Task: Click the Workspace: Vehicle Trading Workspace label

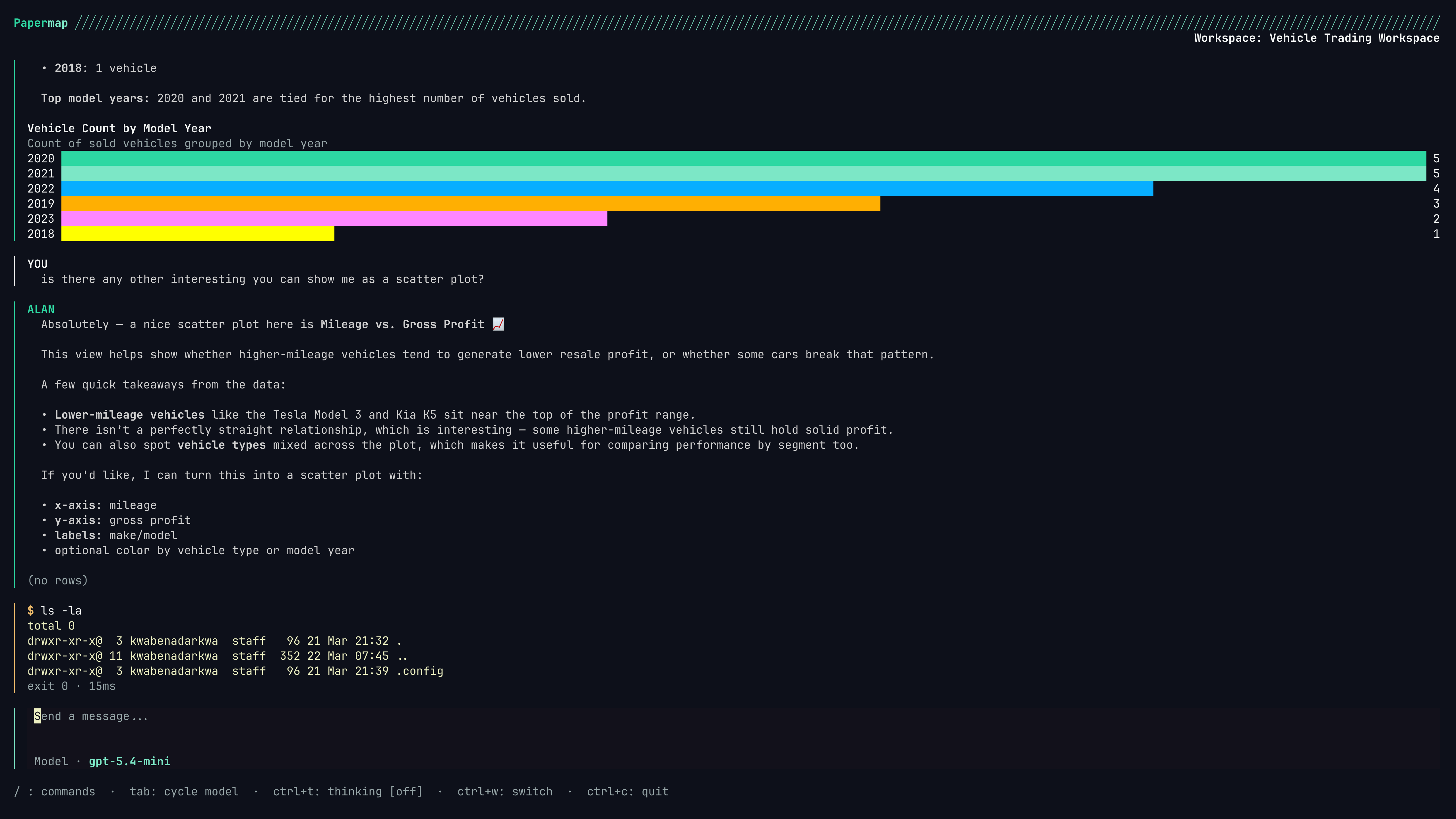Action: [1316, 38]
